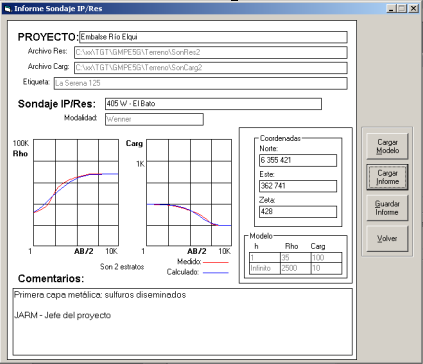
Task: Click the Etiqueta field La Serena 125
Action: tap(200, 83)
